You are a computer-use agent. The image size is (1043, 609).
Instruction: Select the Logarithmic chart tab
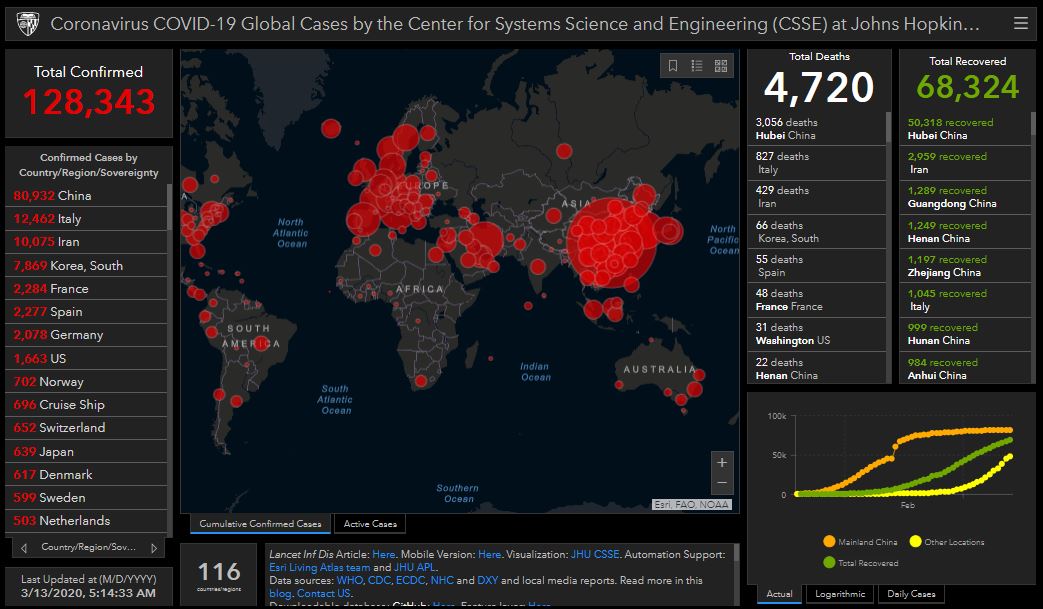coord(840,594)
